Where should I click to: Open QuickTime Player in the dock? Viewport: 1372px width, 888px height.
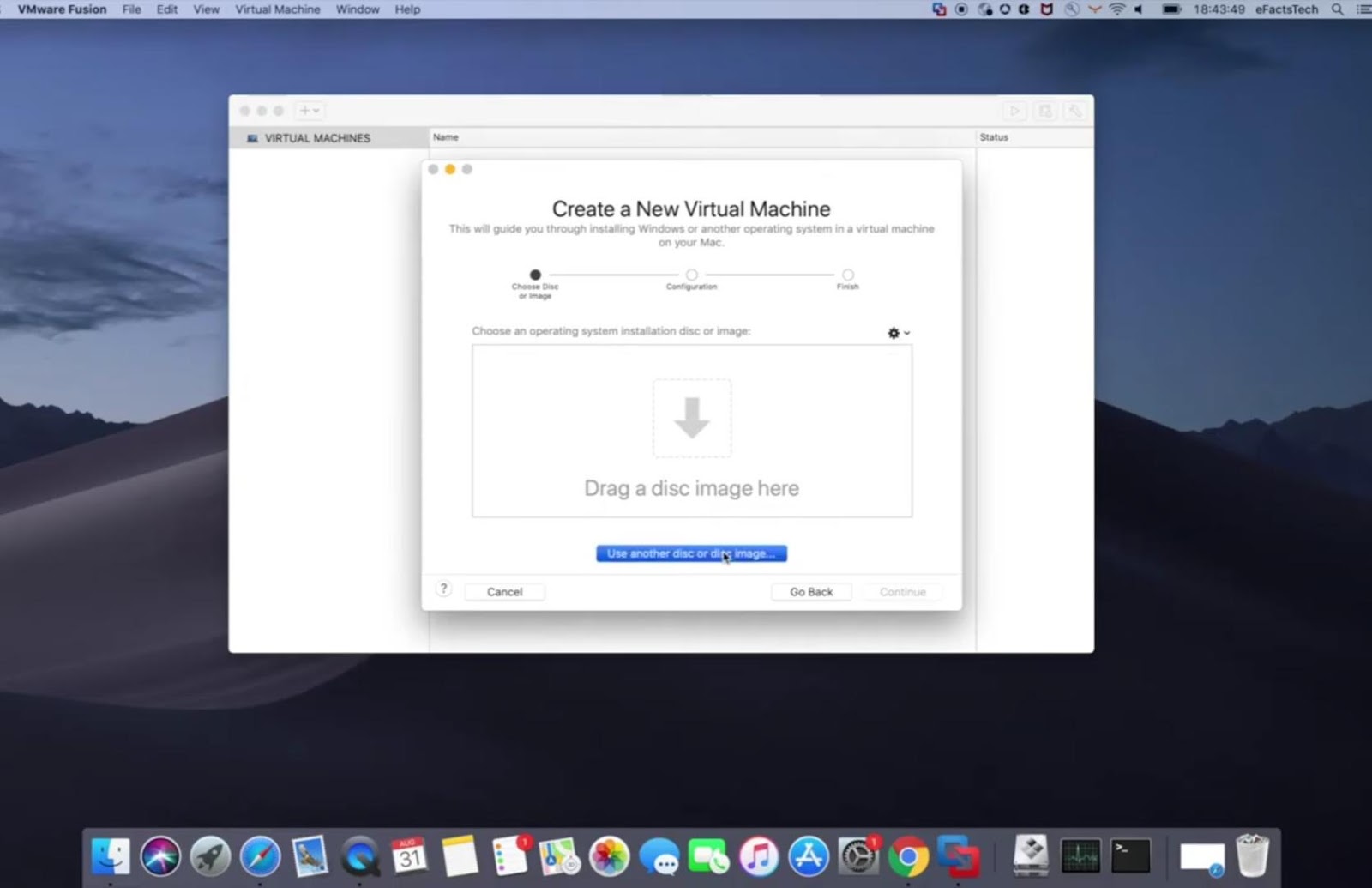tap(359, 855)
